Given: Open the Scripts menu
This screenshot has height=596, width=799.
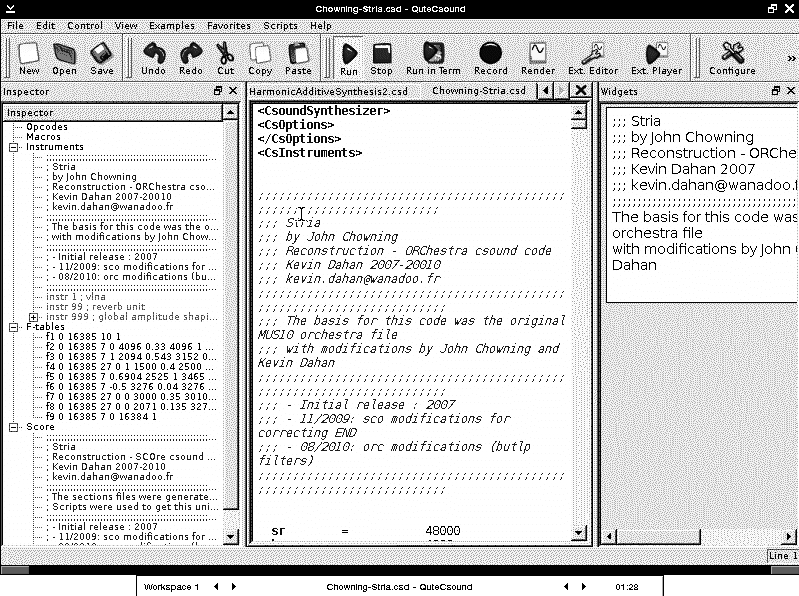Looking at the screenshot, I should (x=280, y=25).
